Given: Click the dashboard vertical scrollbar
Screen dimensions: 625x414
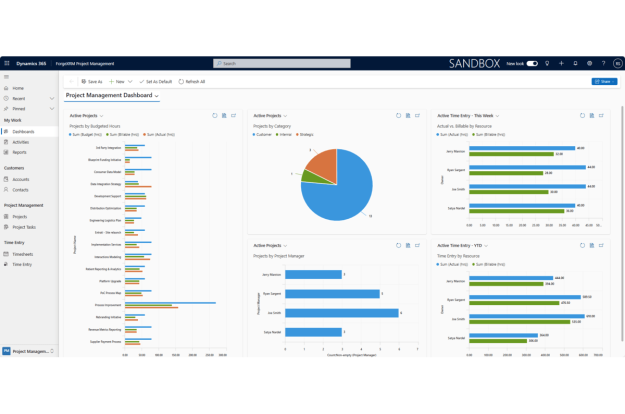Looking at the screenshot, I should pos(622,223).
